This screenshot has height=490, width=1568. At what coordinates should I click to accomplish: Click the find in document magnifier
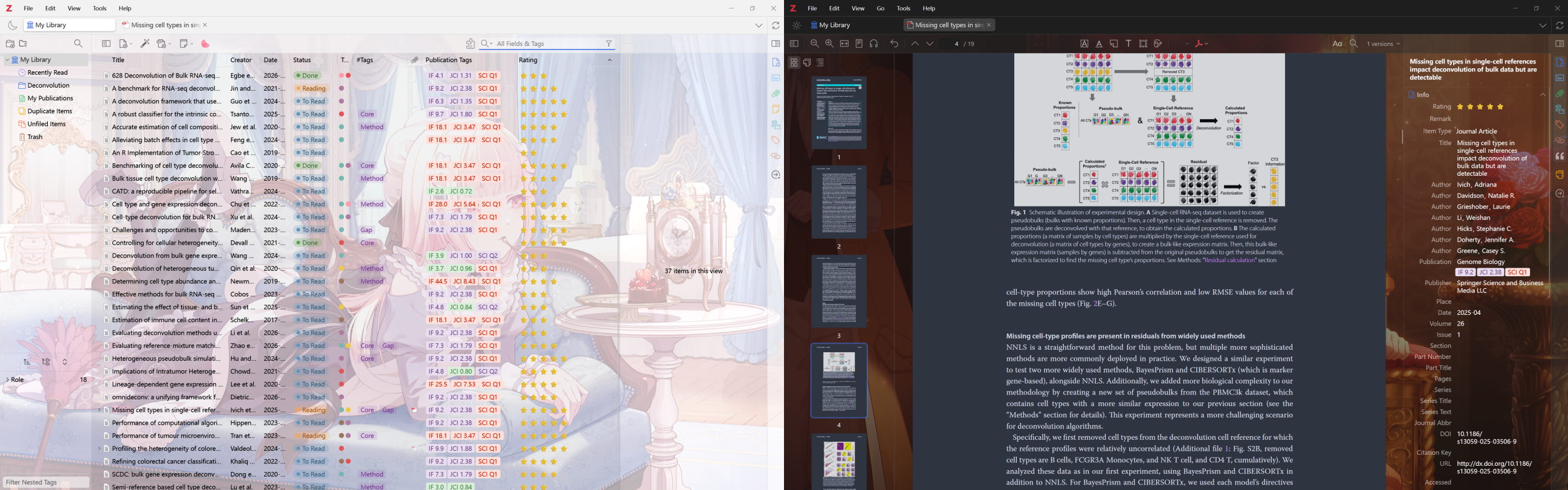[x=1355, y=44]
